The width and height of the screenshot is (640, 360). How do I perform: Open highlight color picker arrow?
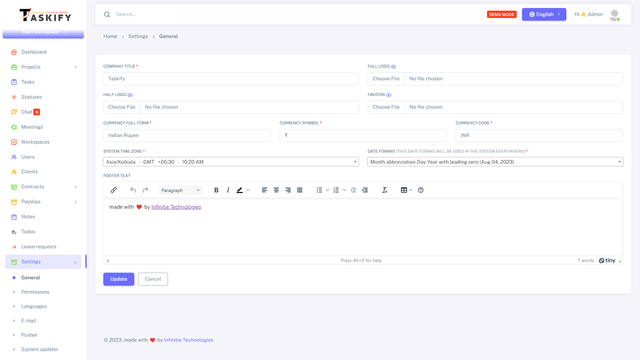(x=248, y=190)
